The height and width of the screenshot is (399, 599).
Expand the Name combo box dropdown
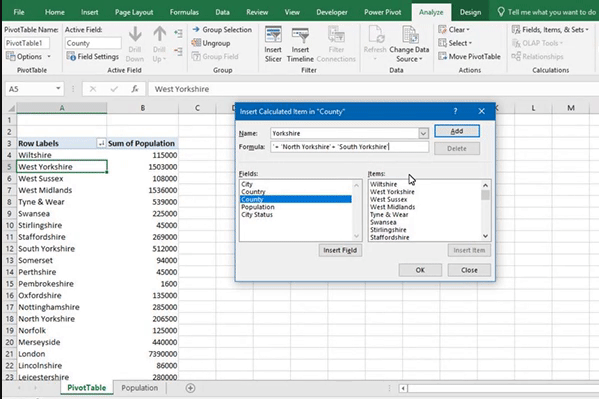[x=423, y=133]
